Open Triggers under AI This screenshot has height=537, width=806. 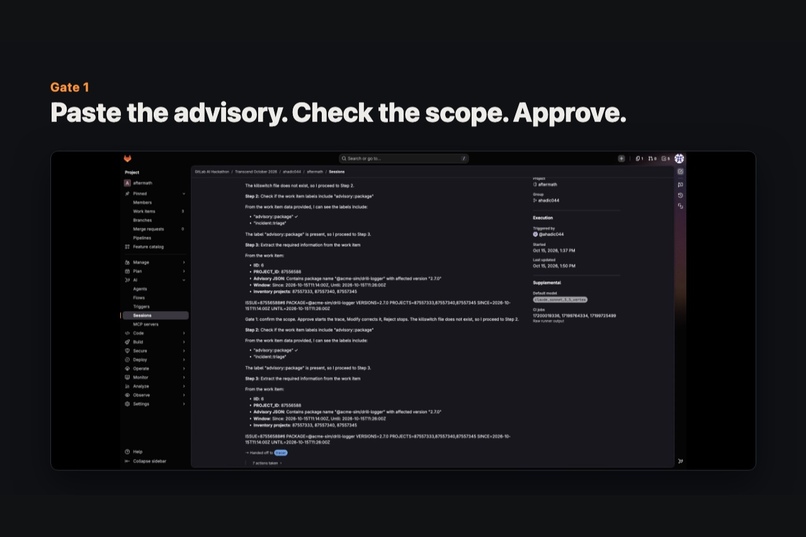coord(155,306)
